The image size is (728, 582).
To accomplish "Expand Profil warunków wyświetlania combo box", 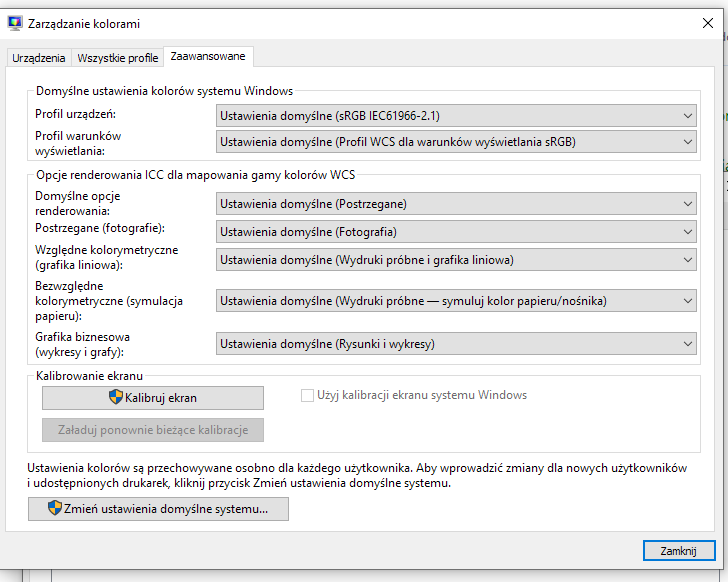I will [x=456, y=142].
